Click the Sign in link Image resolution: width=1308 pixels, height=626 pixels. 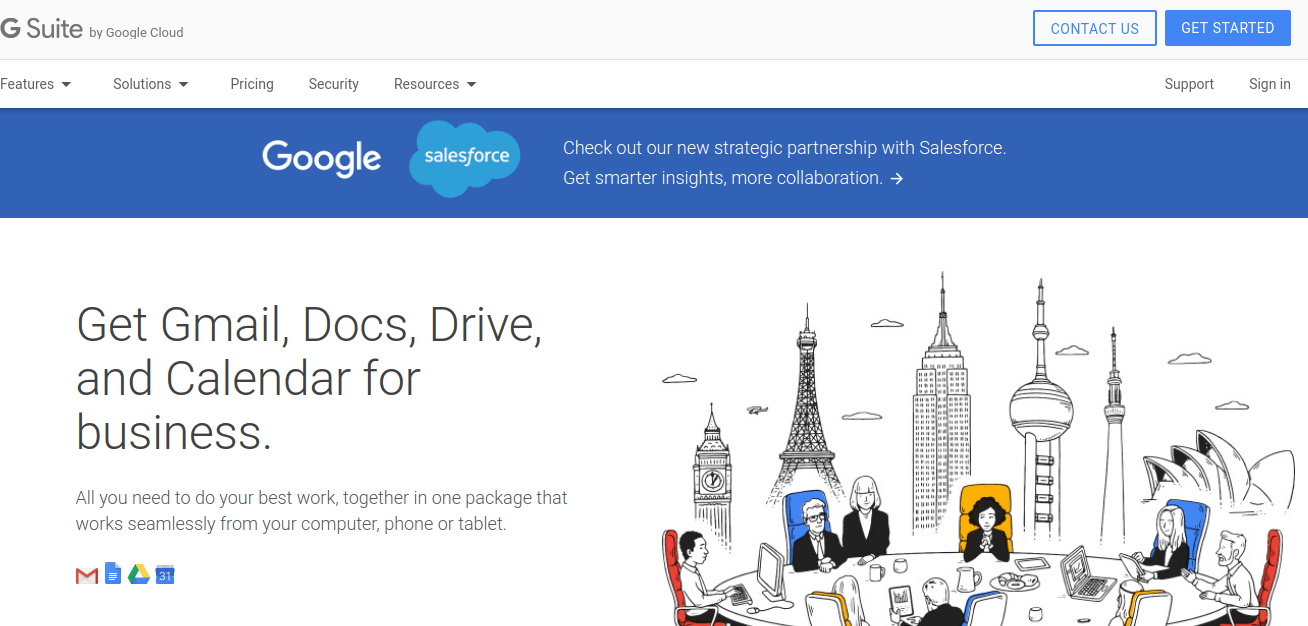coord(1270,84)
